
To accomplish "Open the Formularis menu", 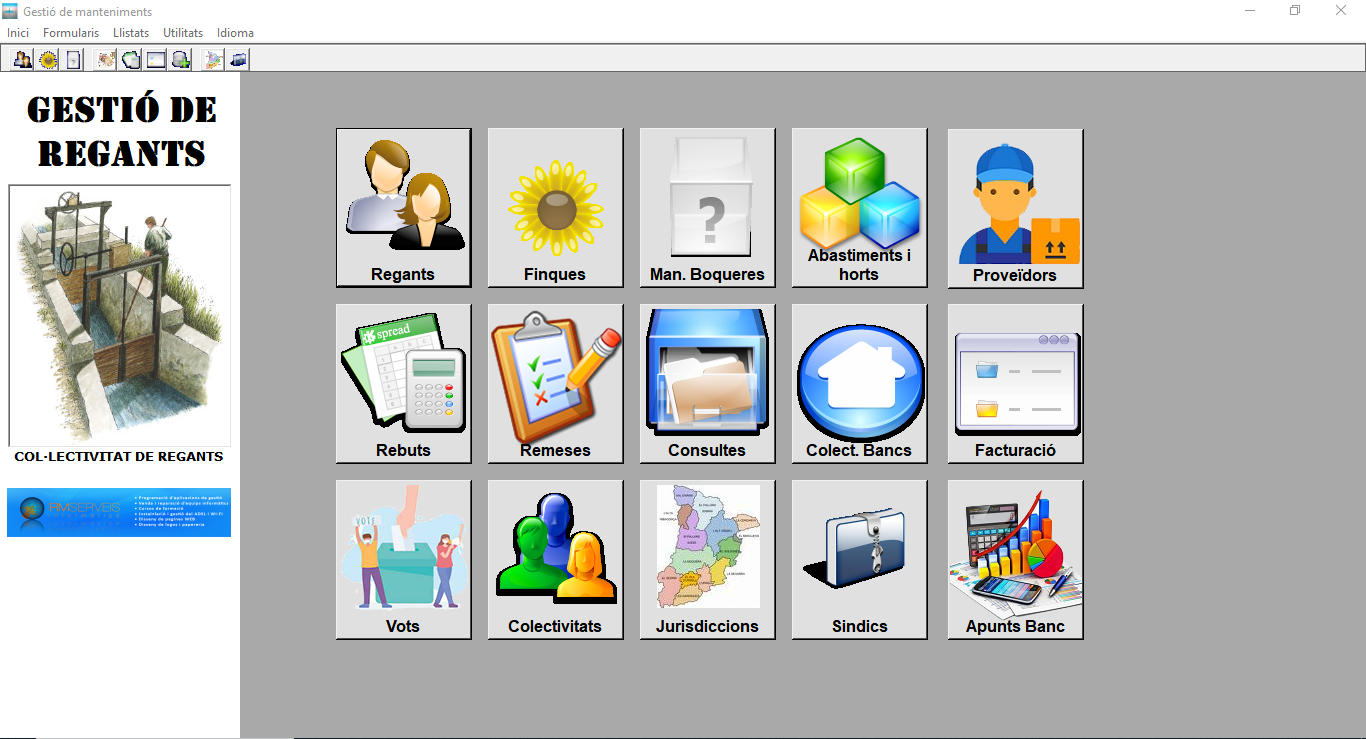I will pos(71,33).
